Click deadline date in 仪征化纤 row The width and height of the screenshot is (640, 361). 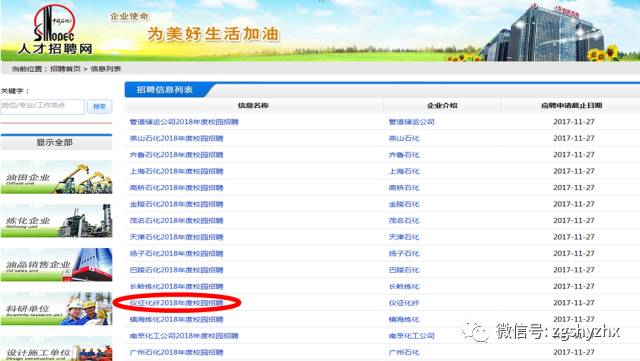(574, 303)
